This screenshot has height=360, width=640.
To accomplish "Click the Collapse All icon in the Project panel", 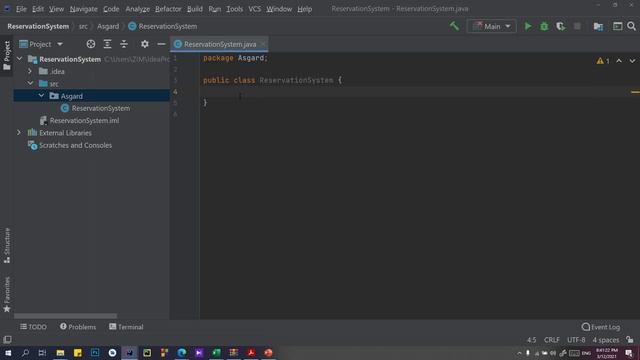I will pos(124,44).
